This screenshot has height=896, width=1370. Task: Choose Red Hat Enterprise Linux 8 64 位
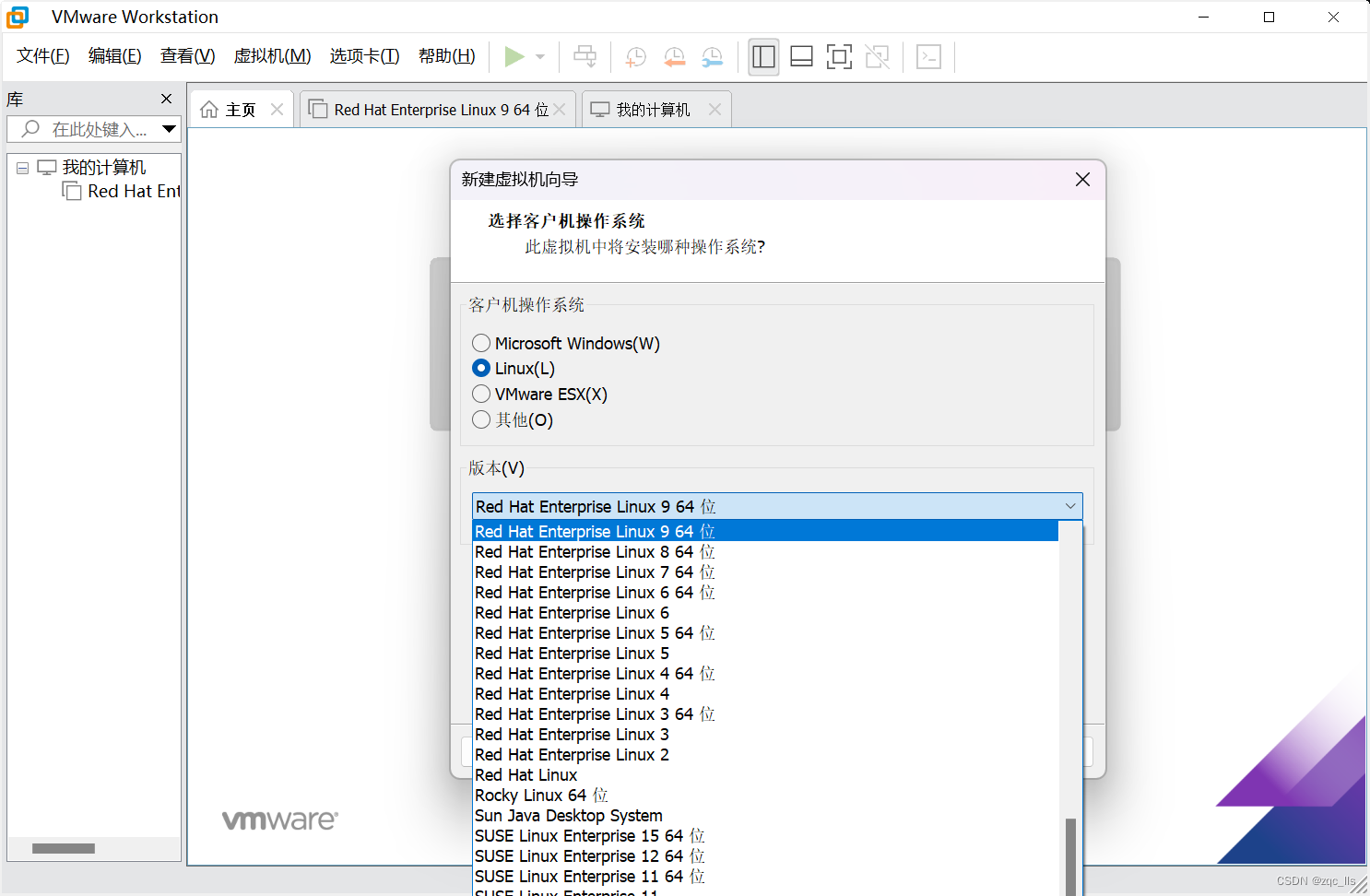point(765,552)
